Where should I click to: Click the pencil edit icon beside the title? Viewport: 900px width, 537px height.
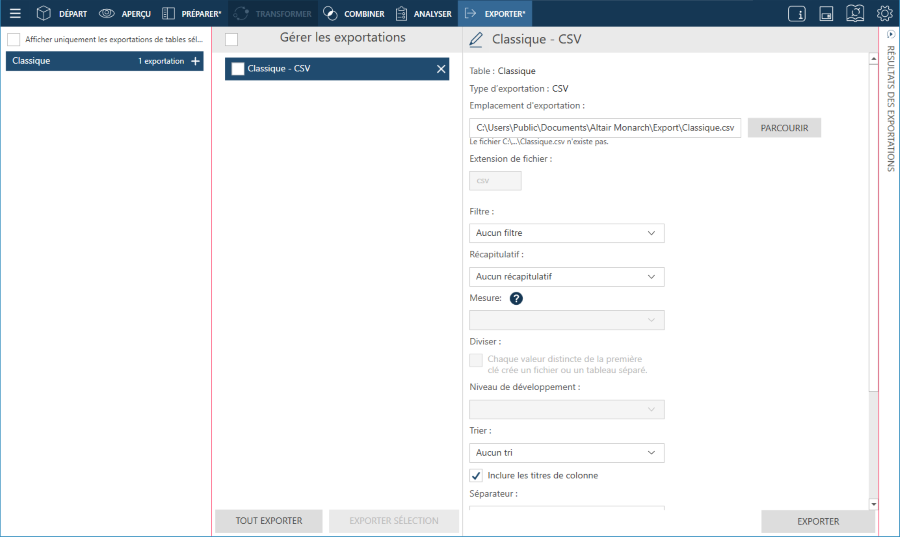(x=475, y=40)
